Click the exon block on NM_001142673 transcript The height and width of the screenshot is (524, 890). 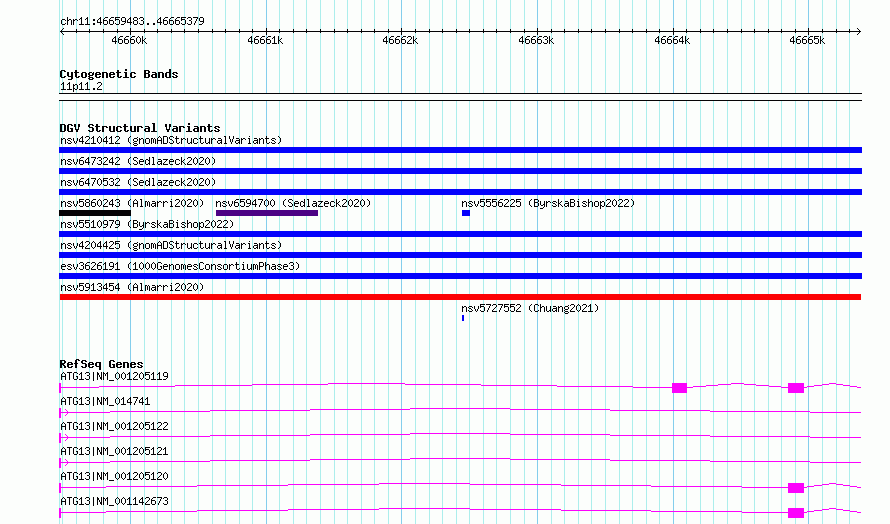[796, 513]
